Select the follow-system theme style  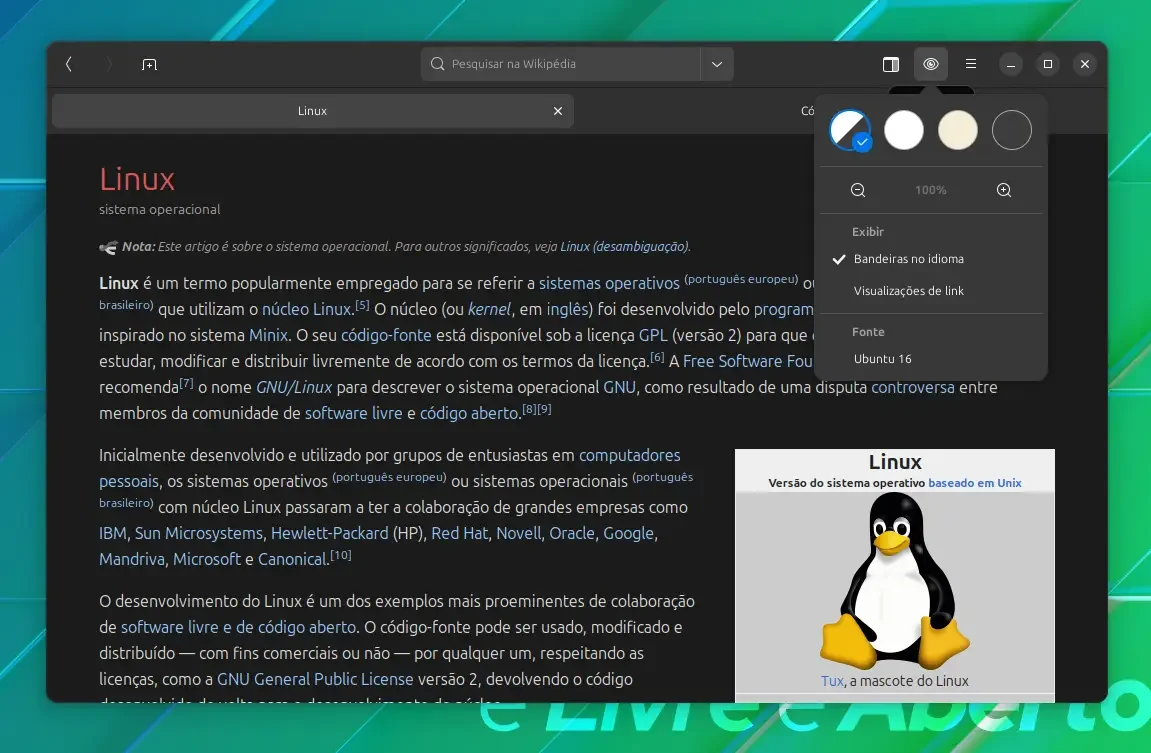point(850,131)
